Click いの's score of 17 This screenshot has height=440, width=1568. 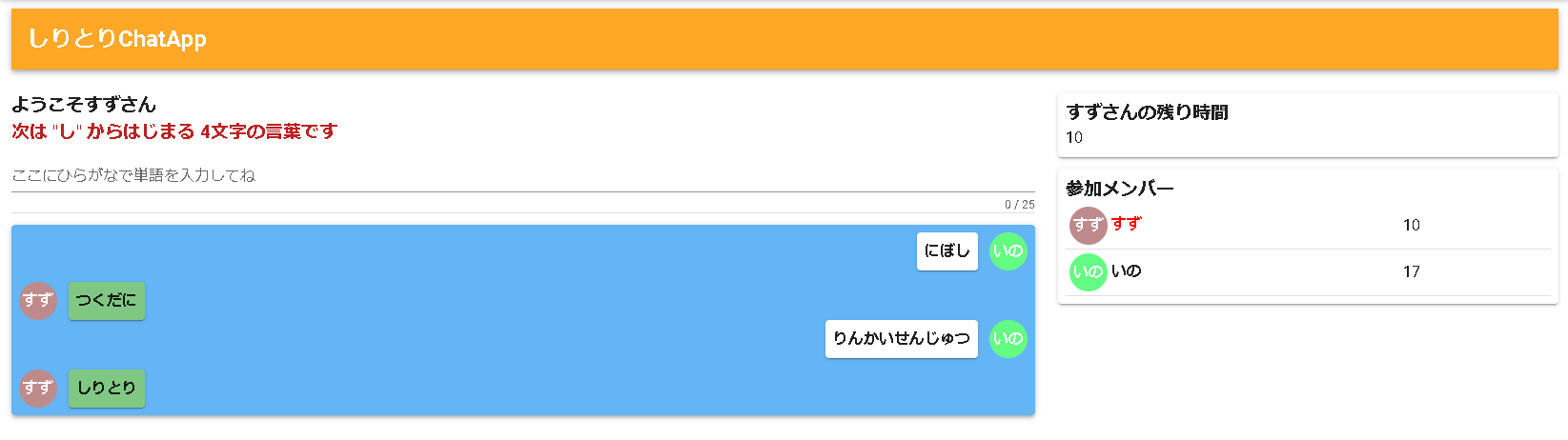[1411, 272]
